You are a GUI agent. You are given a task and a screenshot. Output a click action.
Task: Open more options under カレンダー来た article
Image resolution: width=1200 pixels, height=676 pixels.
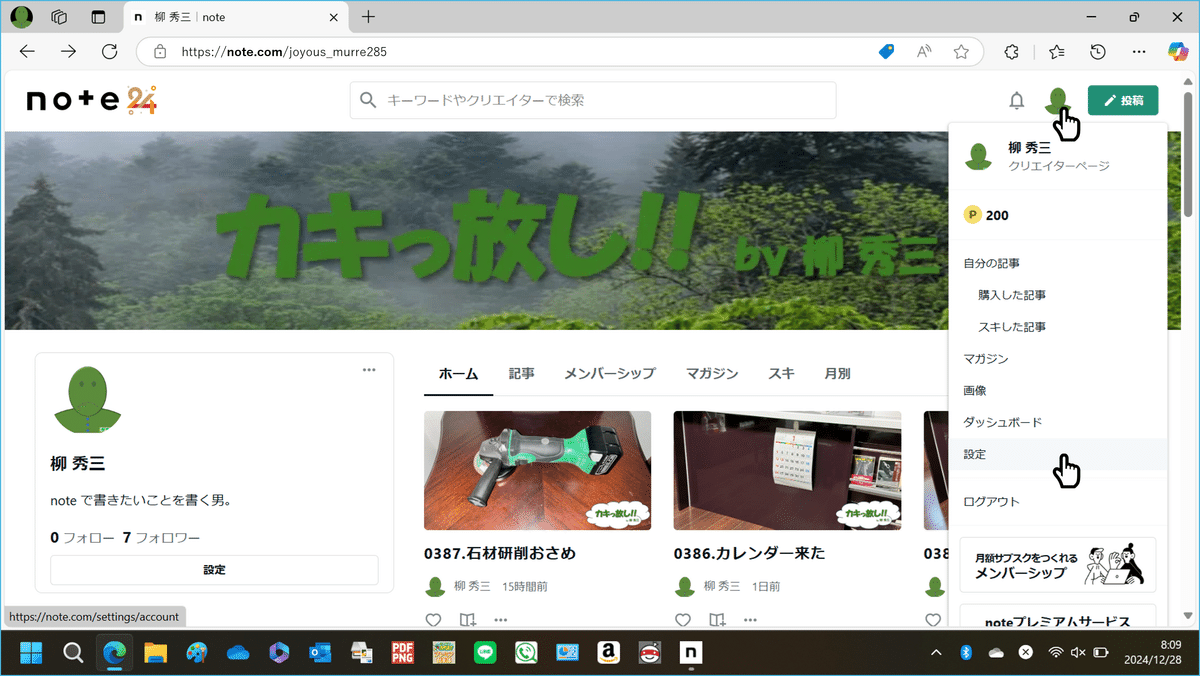pyautogui.click(x=750, y=620)
